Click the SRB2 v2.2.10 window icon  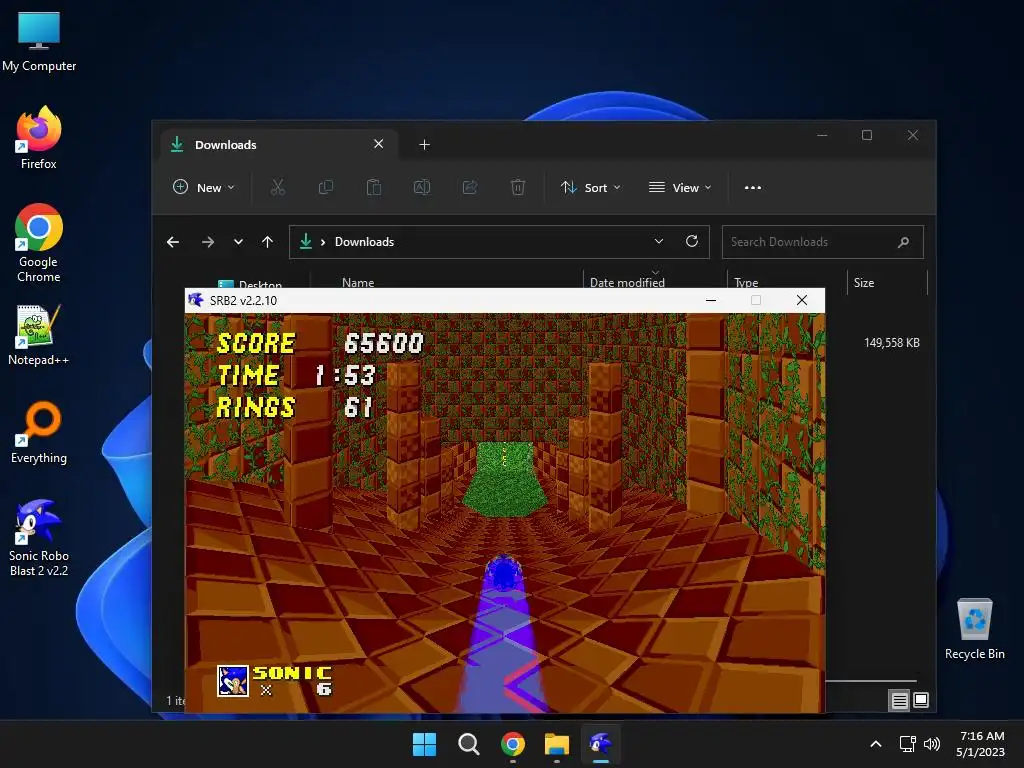[x=195, y=300]
